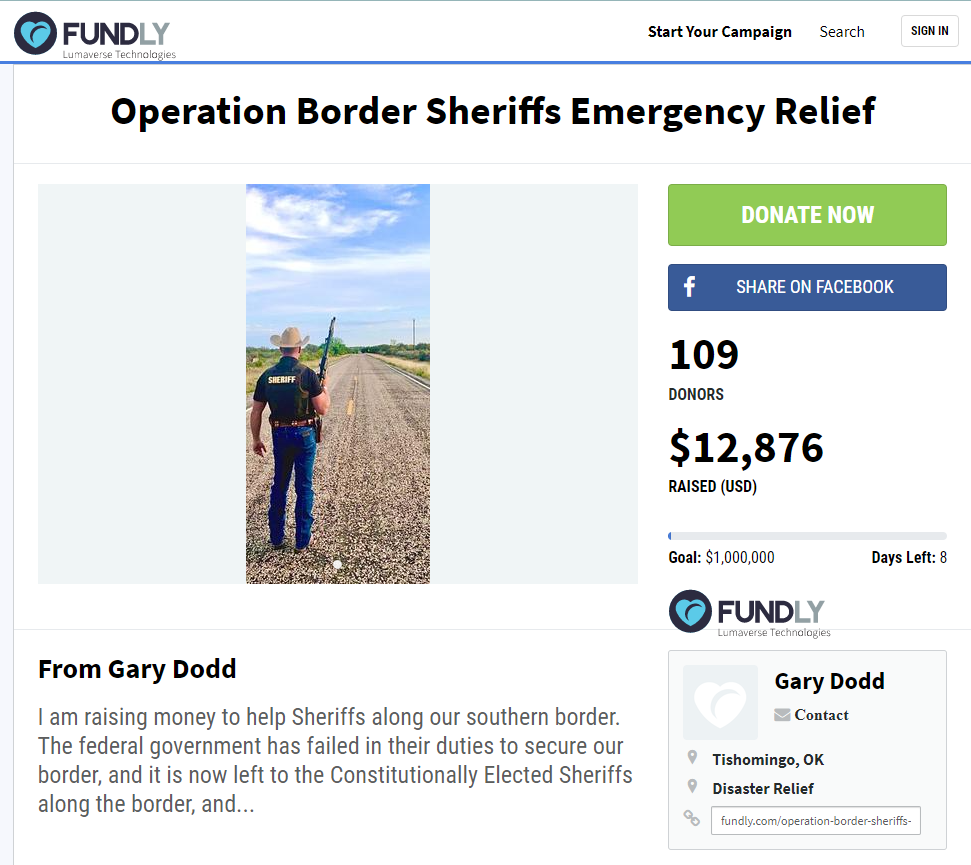Click the sheriff campaign photo
Viewport: 971px width, 865px height.
(337, 384)
